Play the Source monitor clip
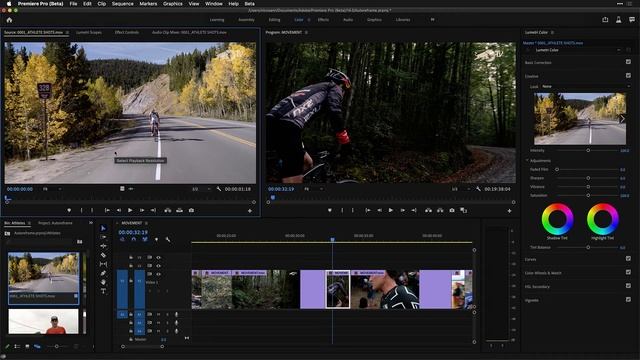This screenshot has height=360, width=640. click(130, 210)
